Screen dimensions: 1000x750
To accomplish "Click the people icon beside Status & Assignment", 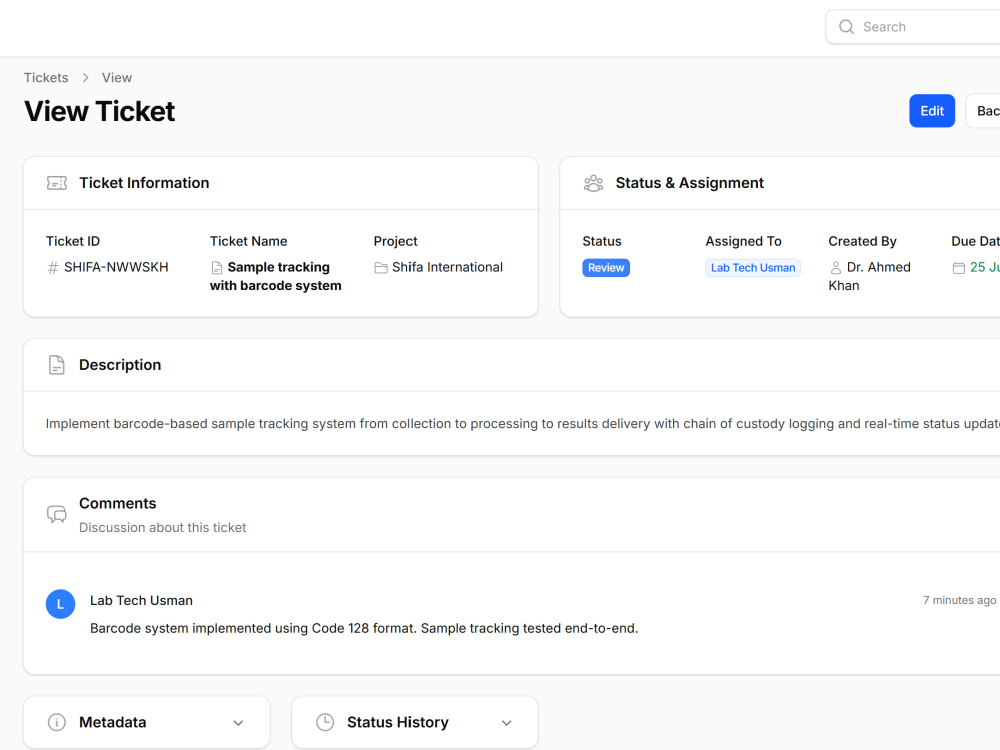I will [593, 183].
